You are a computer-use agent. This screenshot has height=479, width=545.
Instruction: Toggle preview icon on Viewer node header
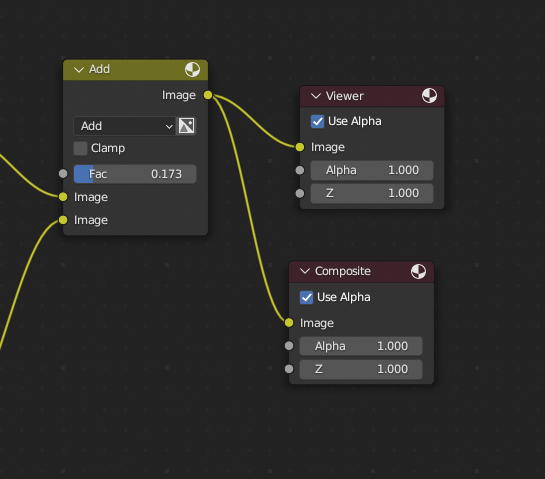coord(429,96)
